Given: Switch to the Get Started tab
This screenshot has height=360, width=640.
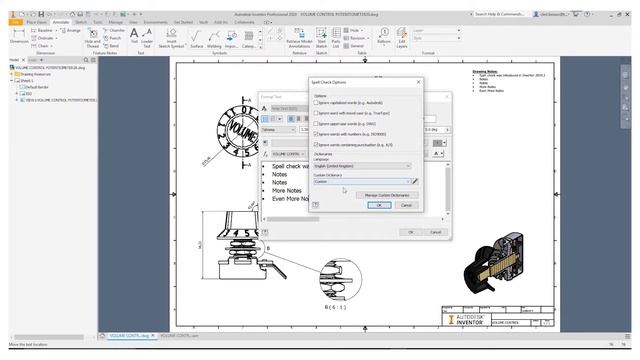Looking at the screenshot, I should tap(183, 22).
